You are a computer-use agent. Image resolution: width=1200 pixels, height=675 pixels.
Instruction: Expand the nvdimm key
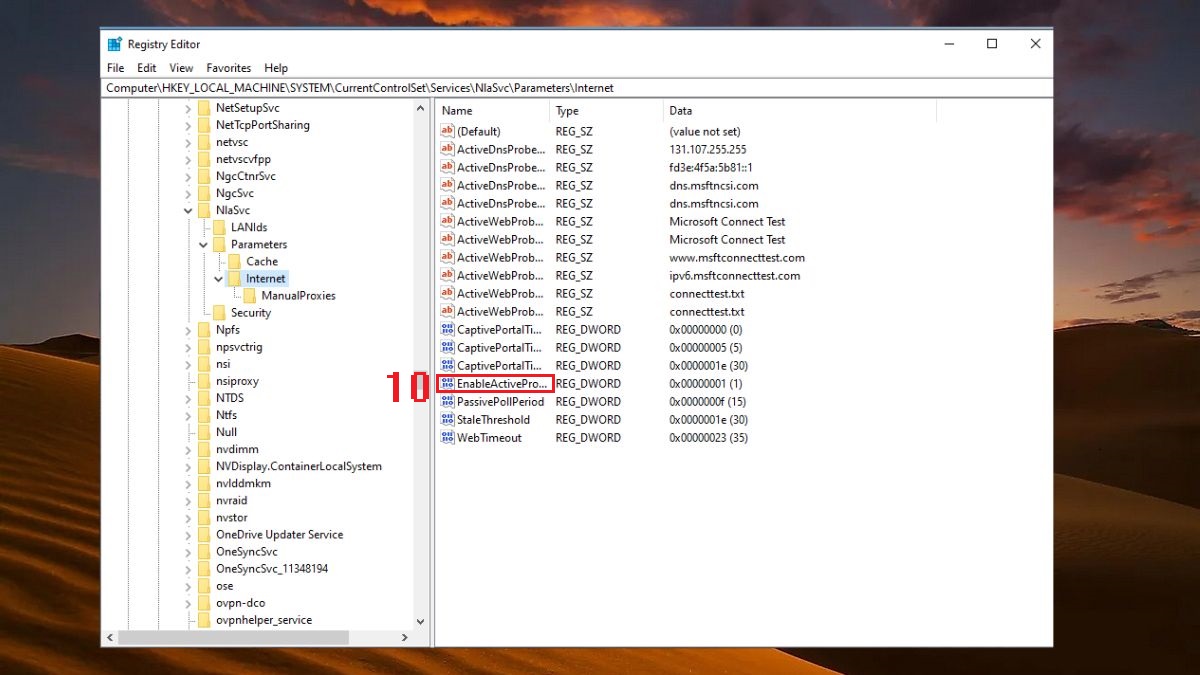tap(188, 449)
